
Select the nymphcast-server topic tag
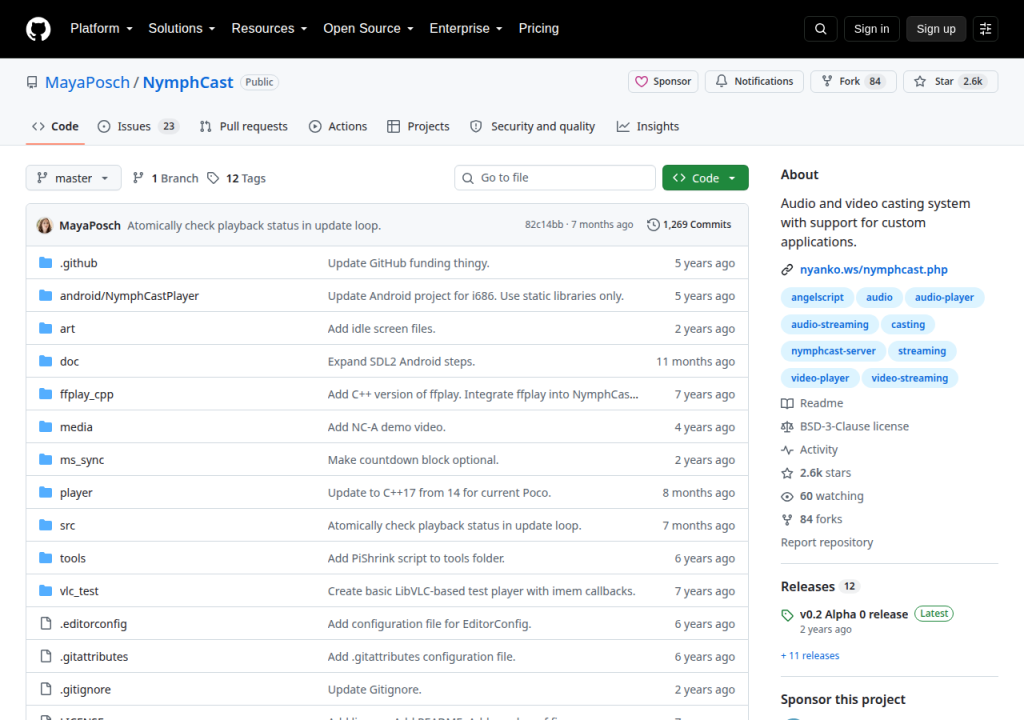coord(833,351)
